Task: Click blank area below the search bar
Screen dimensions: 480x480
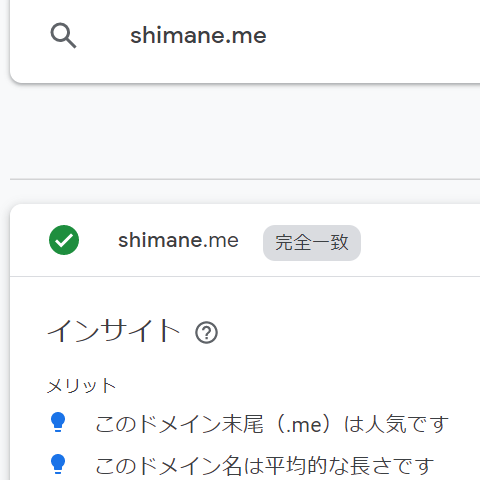Action: coord(245,130)
